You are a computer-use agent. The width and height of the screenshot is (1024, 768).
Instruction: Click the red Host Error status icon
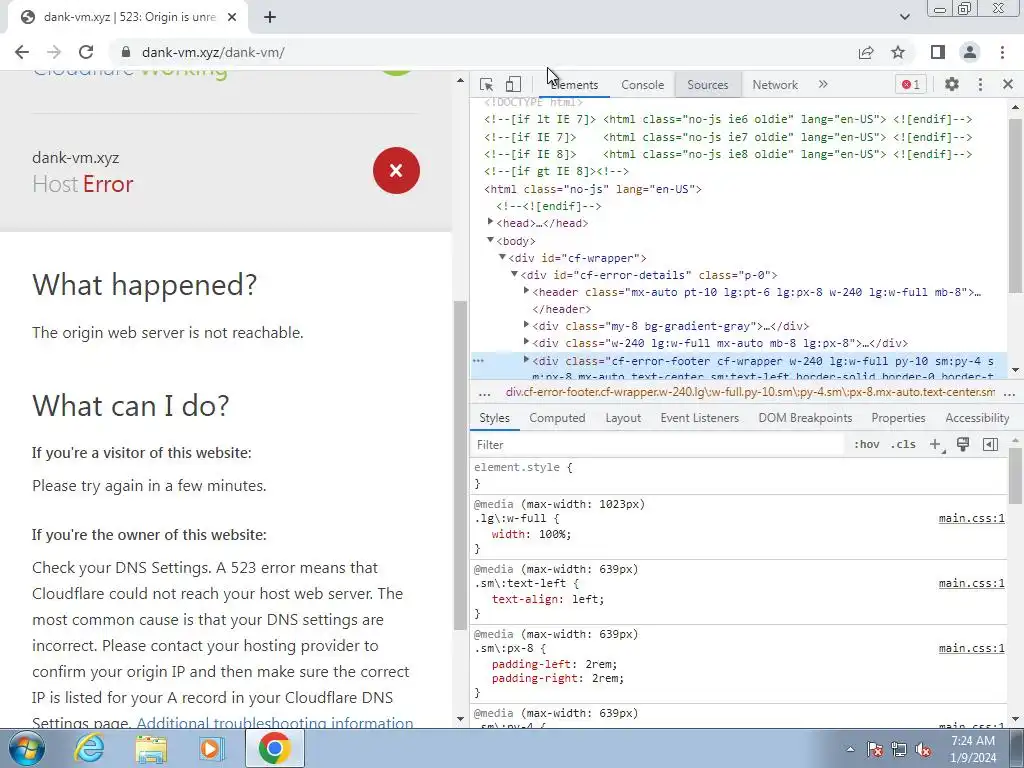[396, 170]
